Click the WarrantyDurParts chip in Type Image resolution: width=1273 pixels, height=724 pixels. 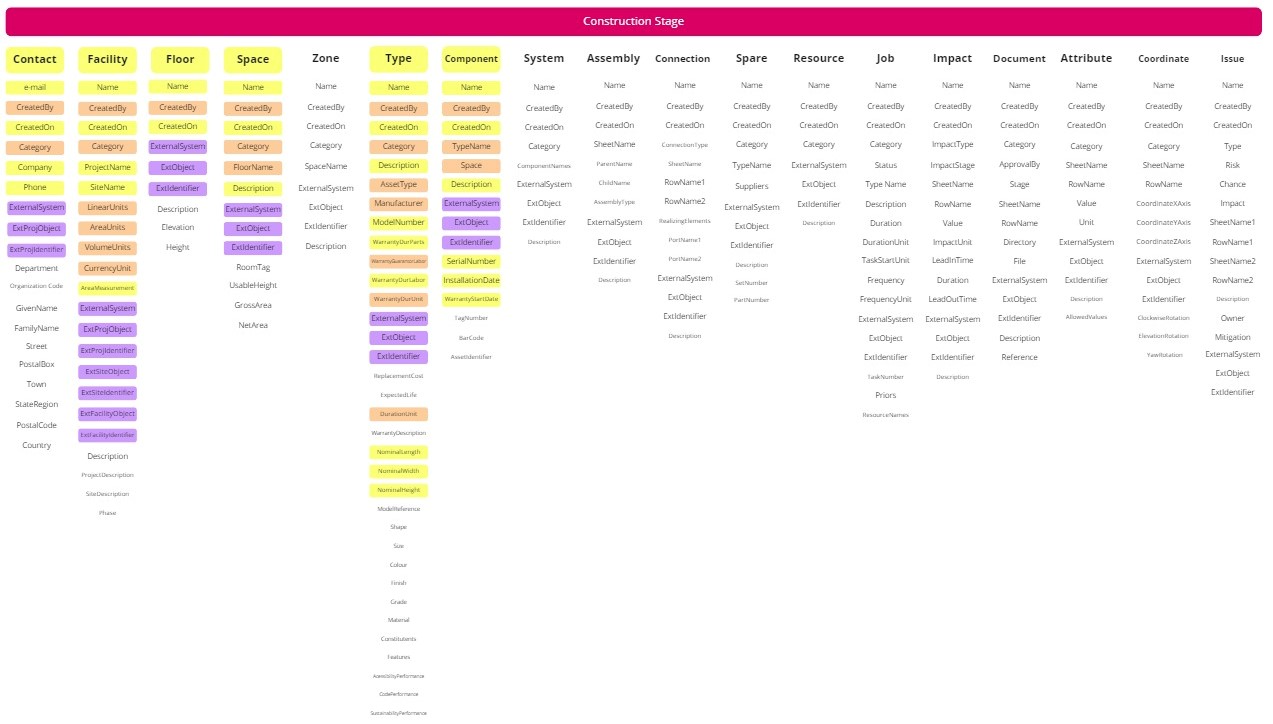[x=398, y=242]
